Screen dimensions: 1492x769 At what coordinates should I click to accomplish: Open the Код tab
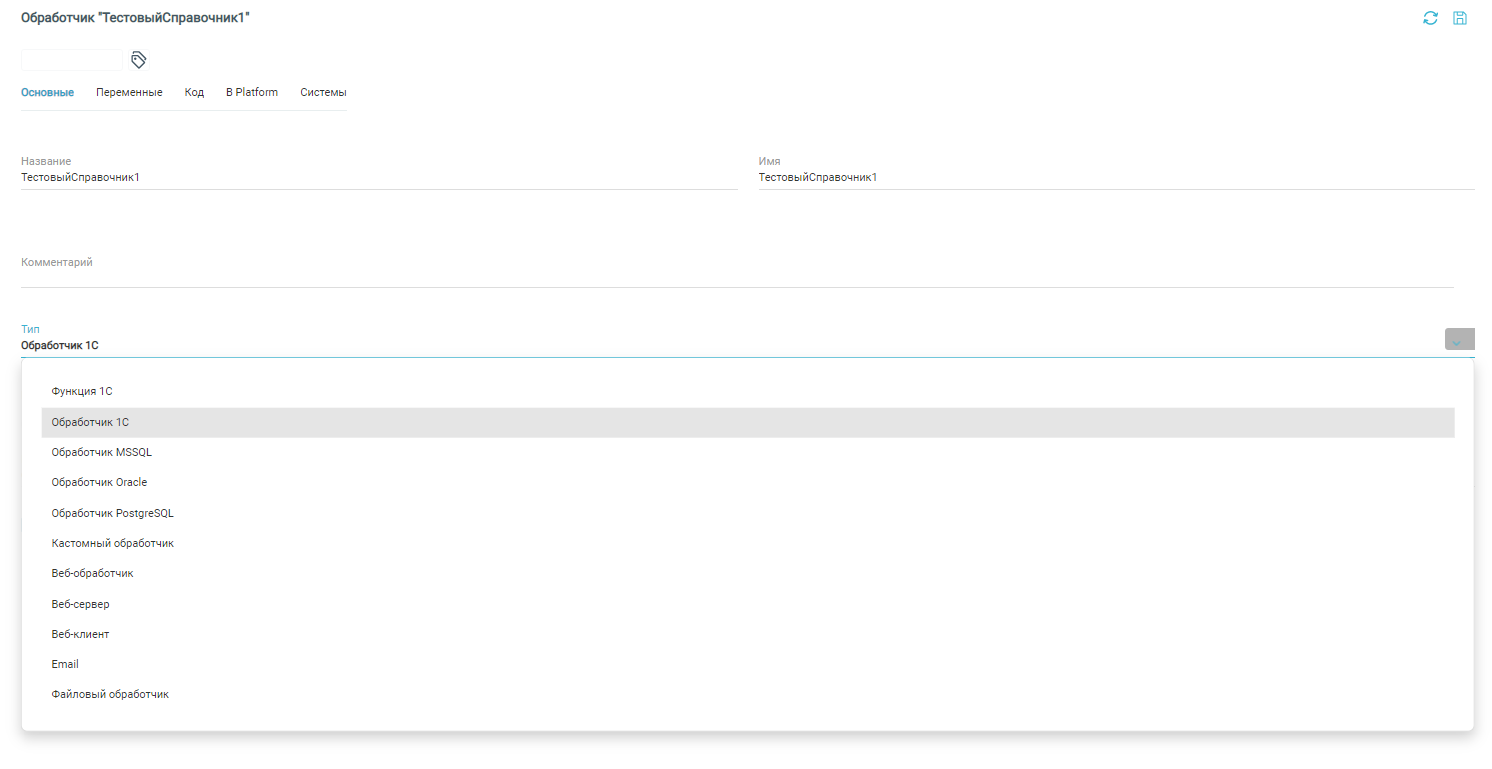194,92
